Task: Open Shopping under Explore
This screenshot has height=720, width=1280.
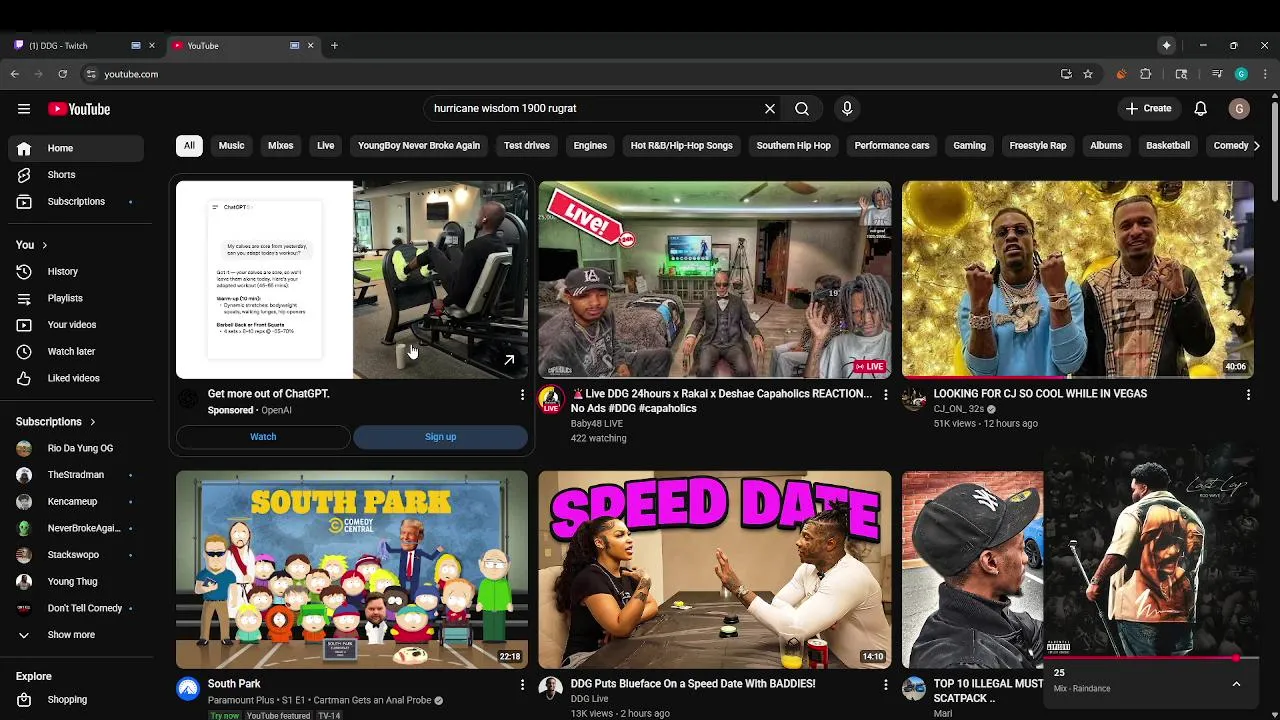Action: click(76, 700)
